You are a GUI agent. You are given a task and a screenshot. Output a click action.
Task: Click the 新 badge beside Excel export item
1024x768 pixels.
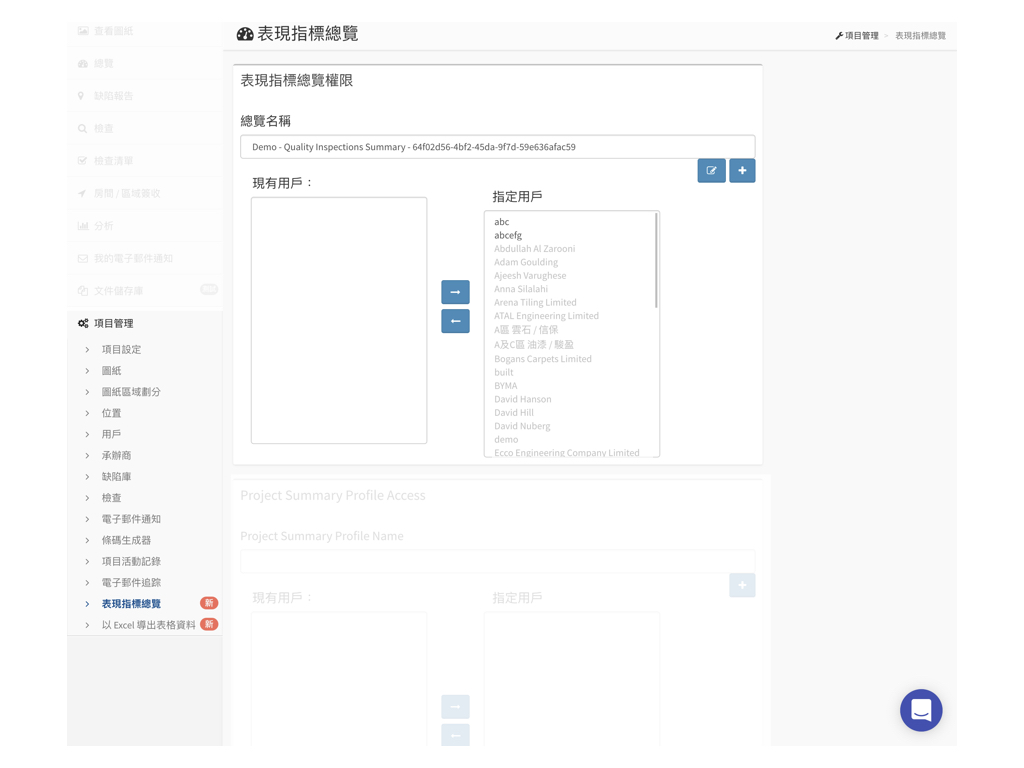pyautogui.click(x=209, y=624)
